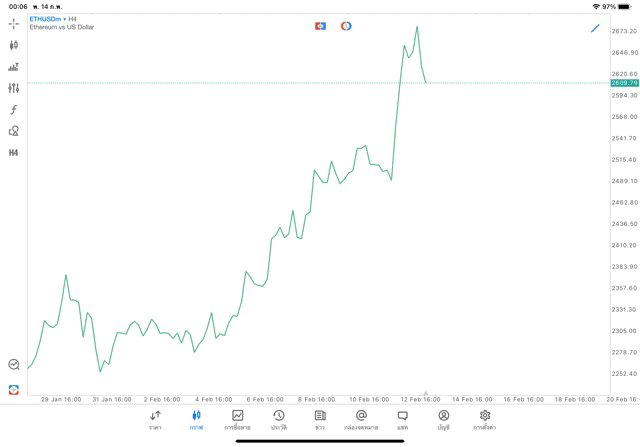Open the กล่องจดหมาย (Mailbox) tab

pos(361,420)
